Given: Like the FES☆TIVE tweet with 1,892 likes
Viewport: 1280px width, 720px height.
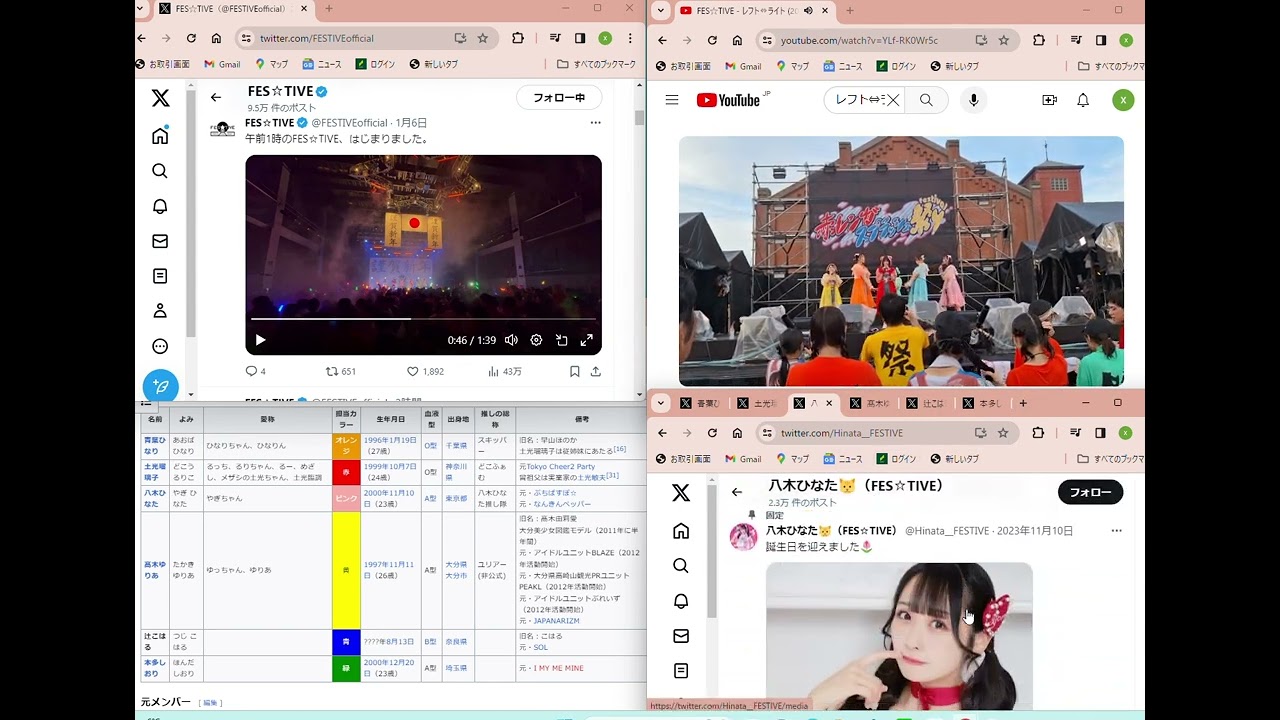Looking at the screenshot, I should (x=413, y=371).
